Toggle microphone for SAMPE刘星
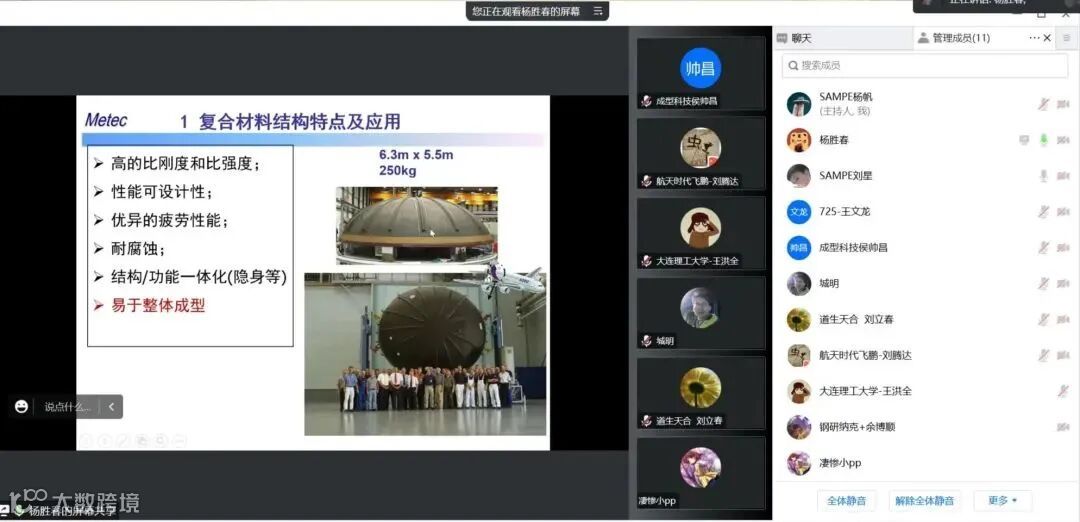1080x522 pixels. point(1043,176)
